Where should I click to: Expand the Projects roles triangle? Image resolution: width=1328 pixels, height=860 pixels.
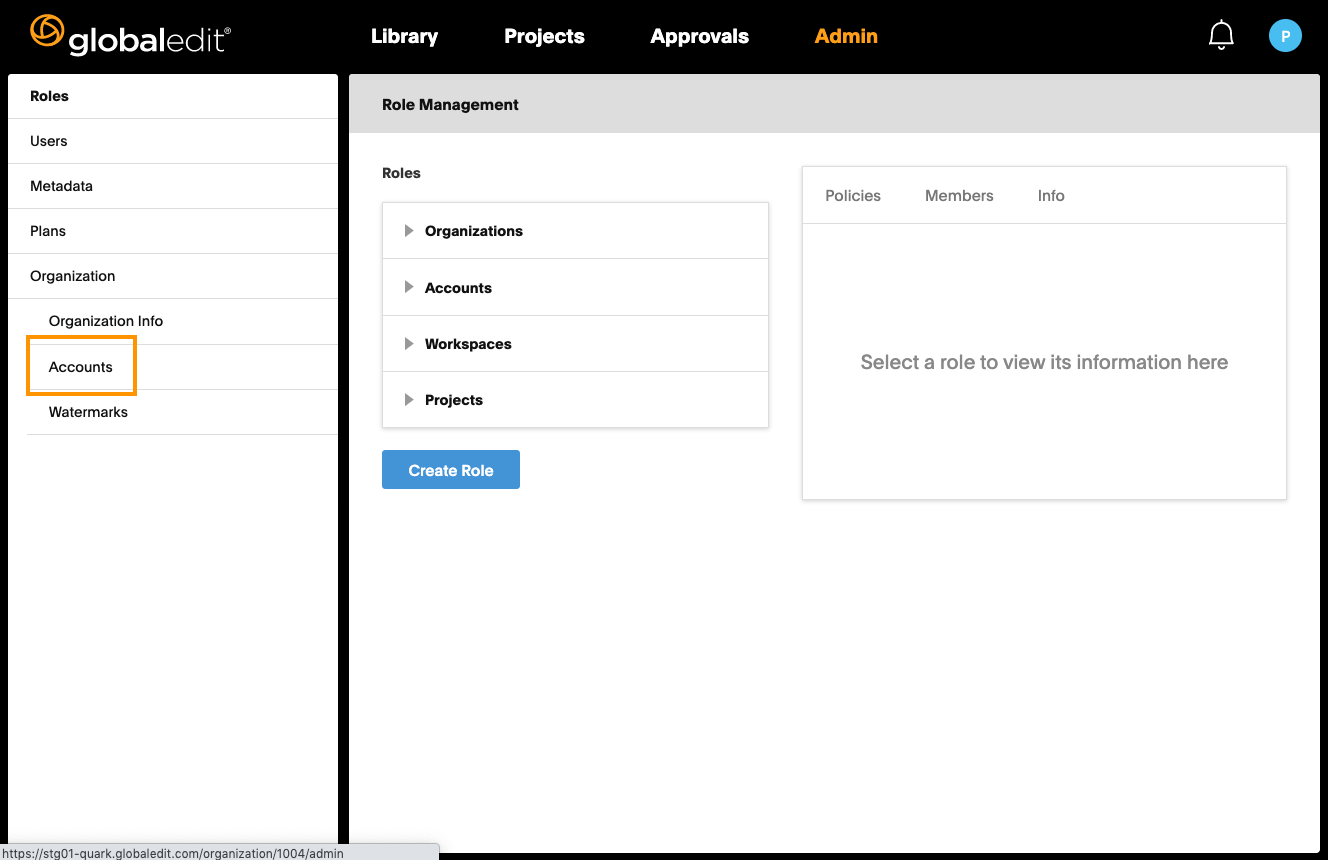(x=409, y=399)
